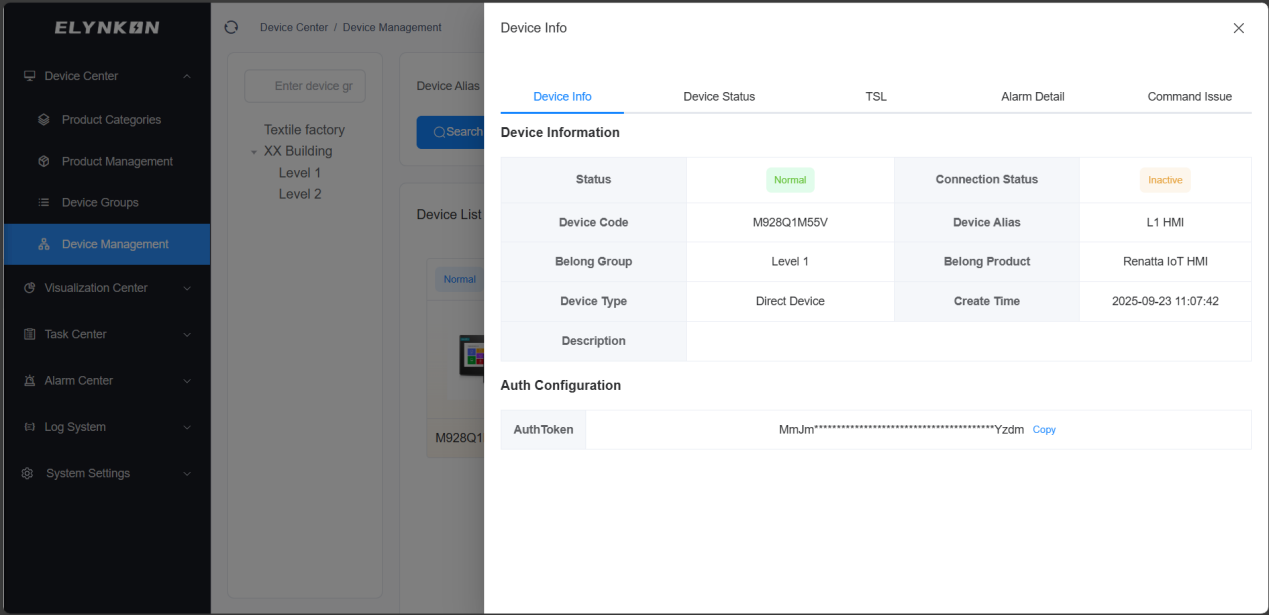Screen dimensions: 1269x615
Task: Expand the System Settings chevron
Action: [x=187, y=474]
